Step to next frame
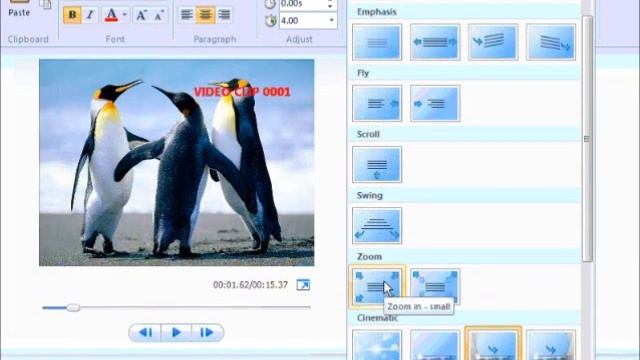Screen dimensions: 640x360 point(207,333)
